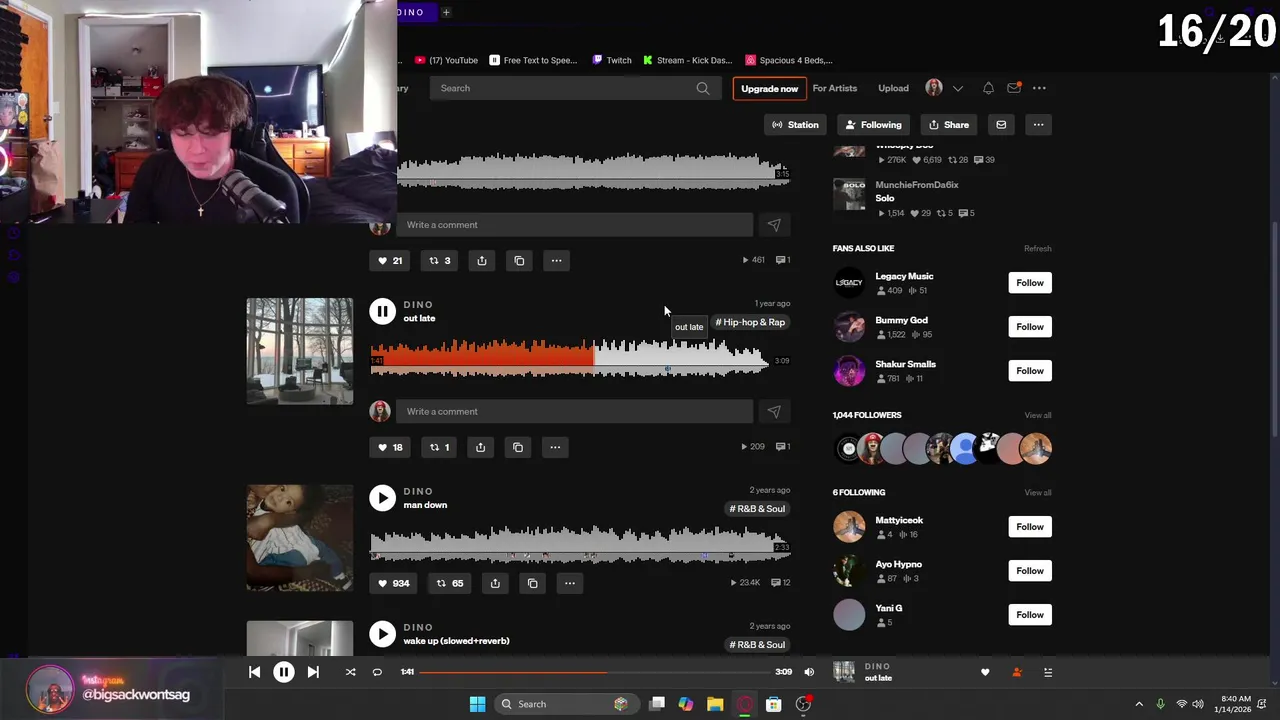1280x720 pixels.
Task: Play 'wake up (slowed+reverb)' track
Action: pos(382,634)
